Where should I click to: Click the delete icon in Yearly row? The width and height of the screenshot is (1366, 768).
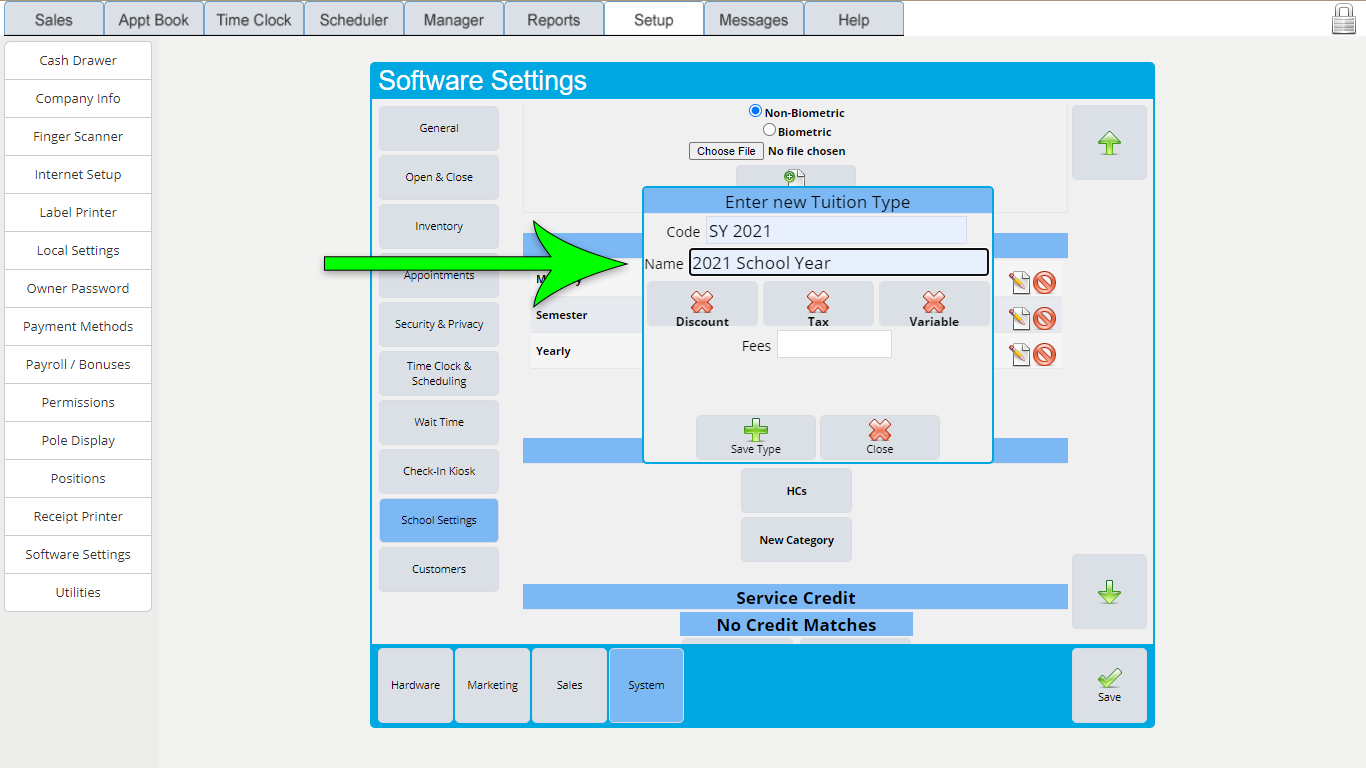coord(1044,354)
